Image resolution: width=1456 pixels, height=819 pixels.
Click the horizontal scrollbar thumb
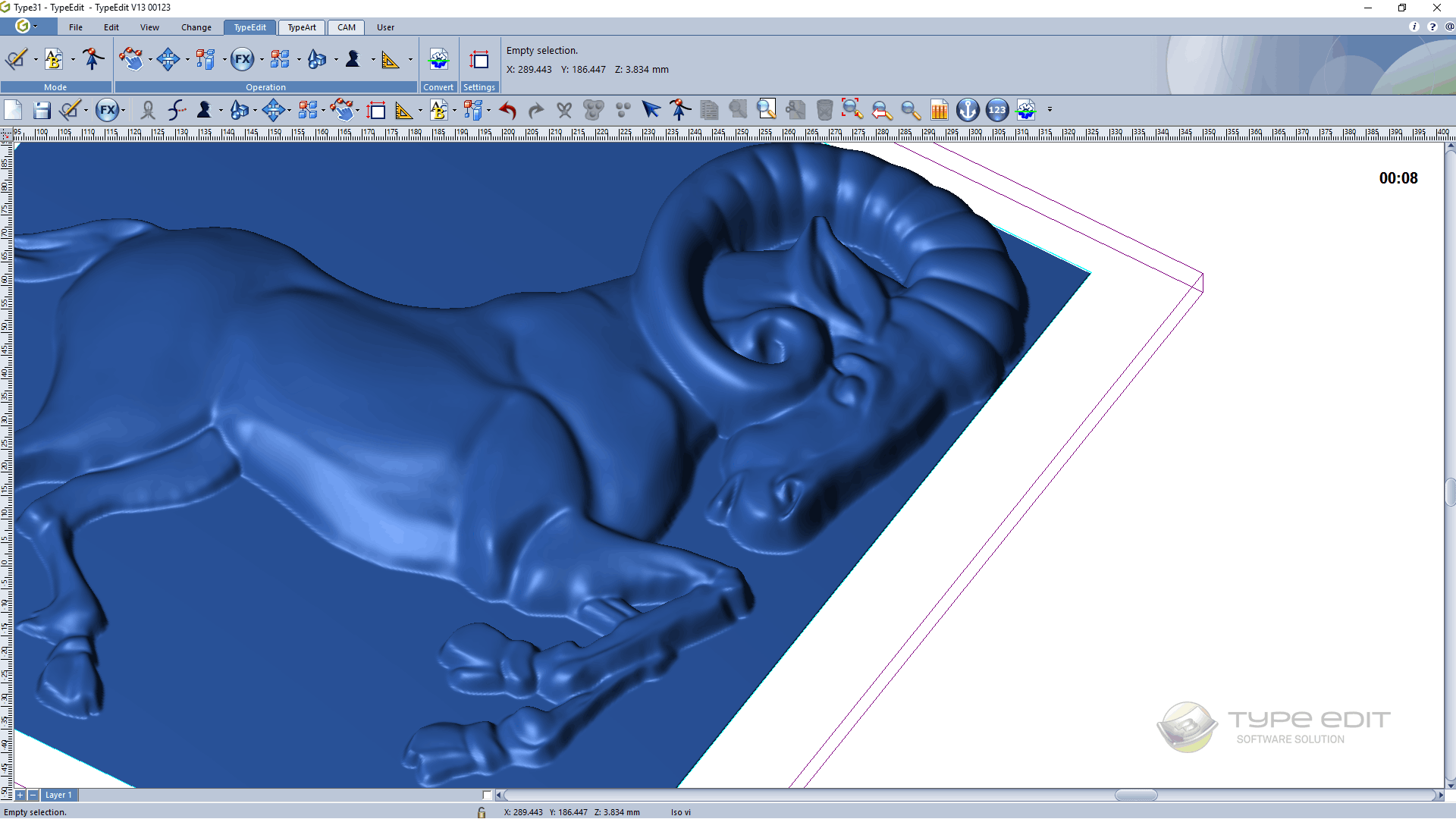(1135, 795)
